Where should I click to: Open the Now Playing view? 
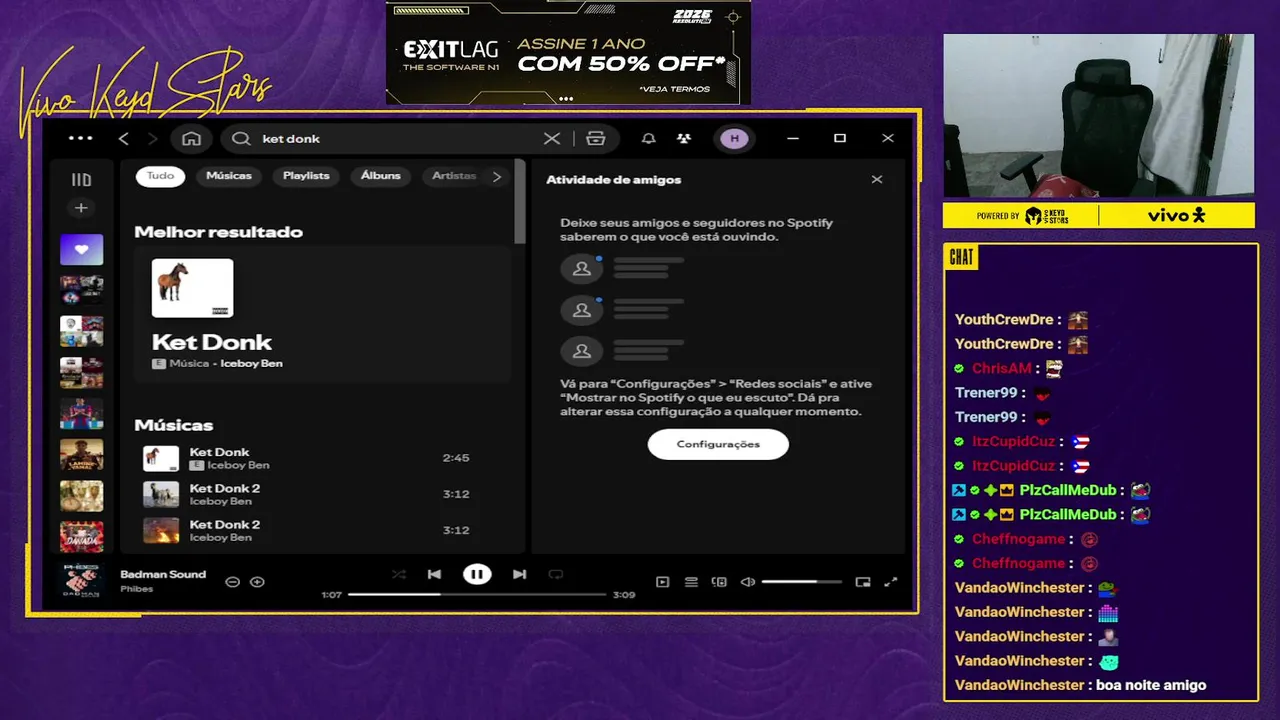coord(662,582)
